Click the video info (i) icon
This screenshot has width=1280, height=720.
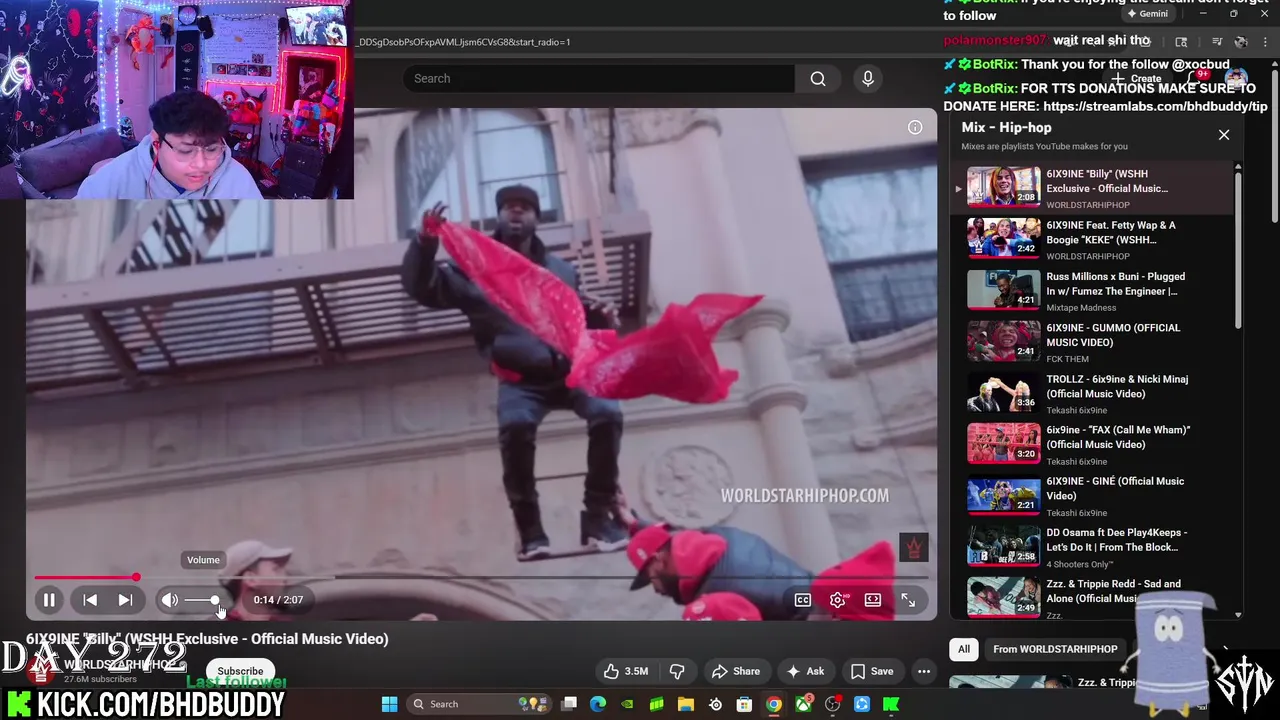[915, 127]
